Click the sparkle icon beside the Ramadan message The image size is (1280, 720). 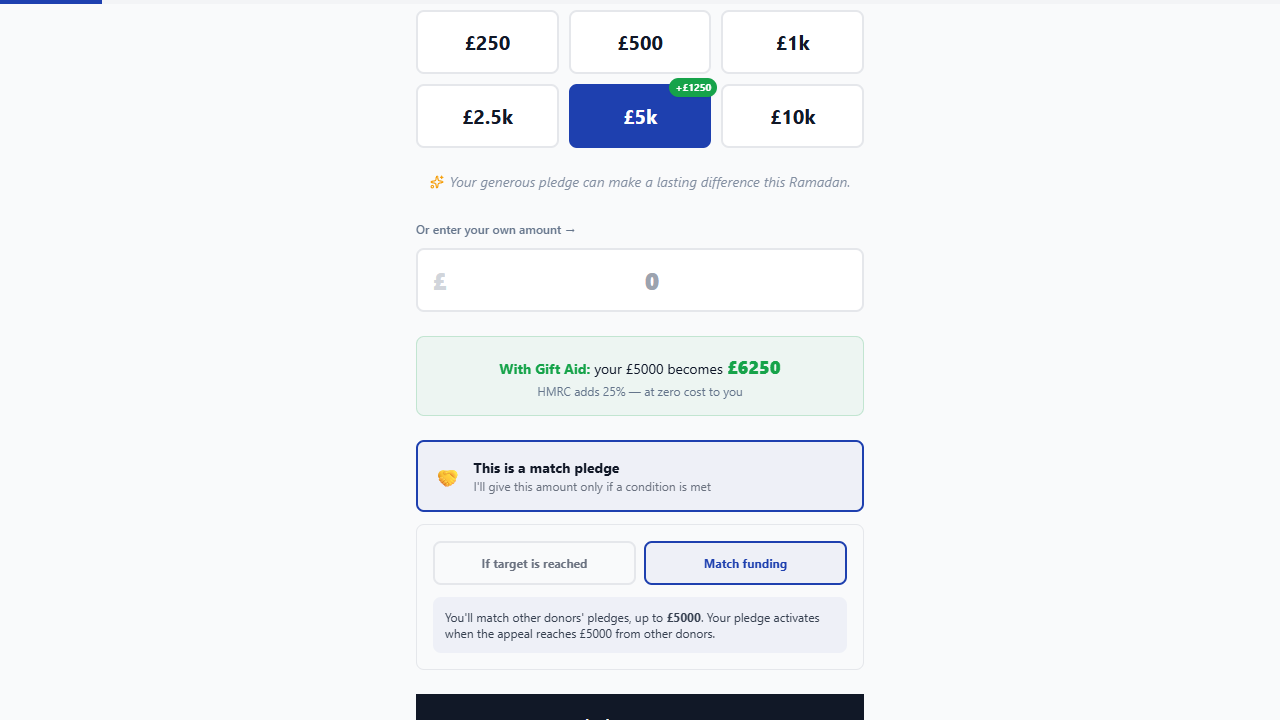click(436, 182)
